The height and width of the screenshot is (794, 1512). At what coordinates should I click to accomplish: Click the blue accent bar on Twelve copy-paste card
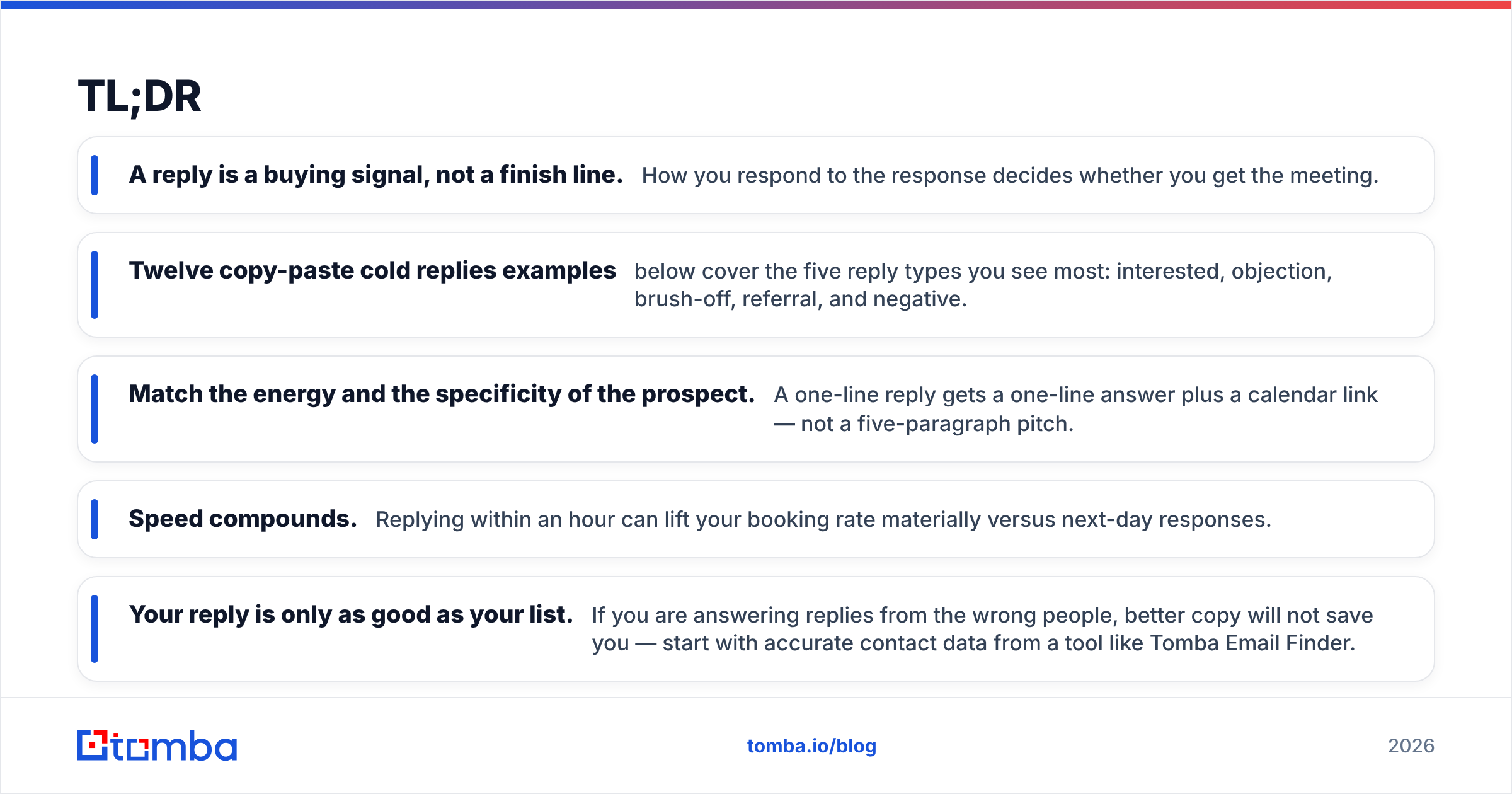coord(94,285)
